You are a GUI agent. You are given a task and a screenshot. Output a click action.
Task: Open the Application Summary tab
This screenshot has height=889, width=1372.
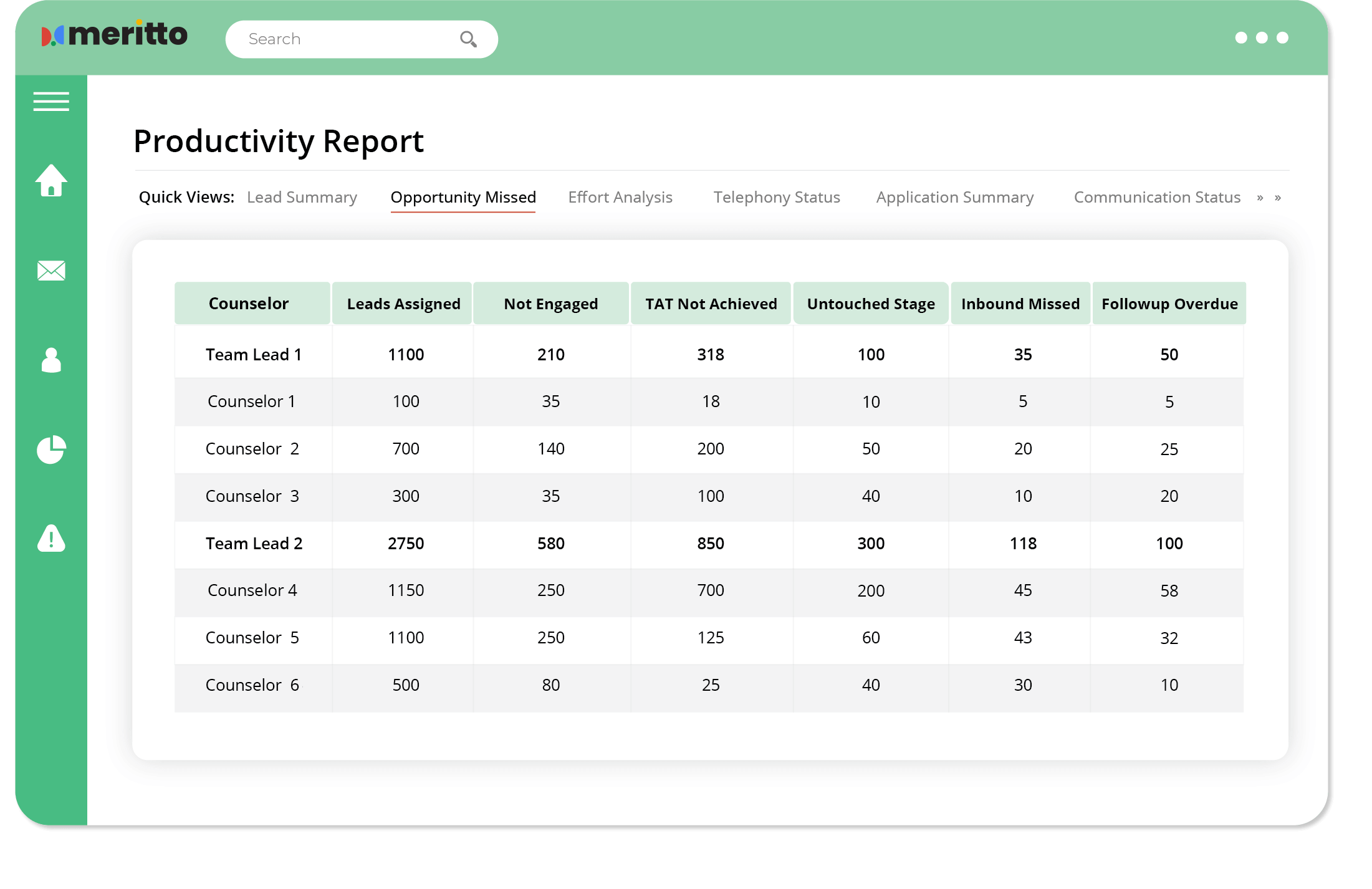click(x=954, y=198)
